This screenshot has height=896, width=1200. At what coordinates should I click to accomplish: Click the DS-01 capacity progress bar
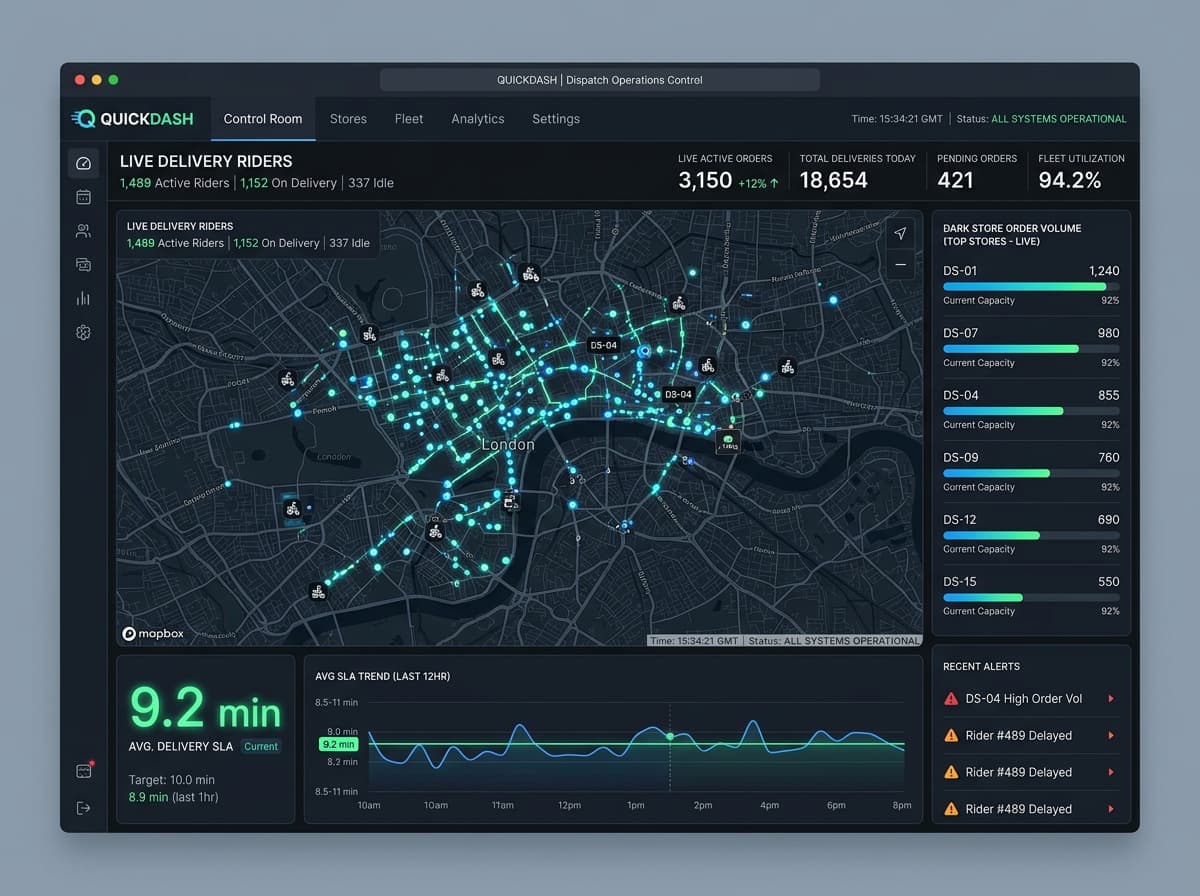click(1031, 286)
